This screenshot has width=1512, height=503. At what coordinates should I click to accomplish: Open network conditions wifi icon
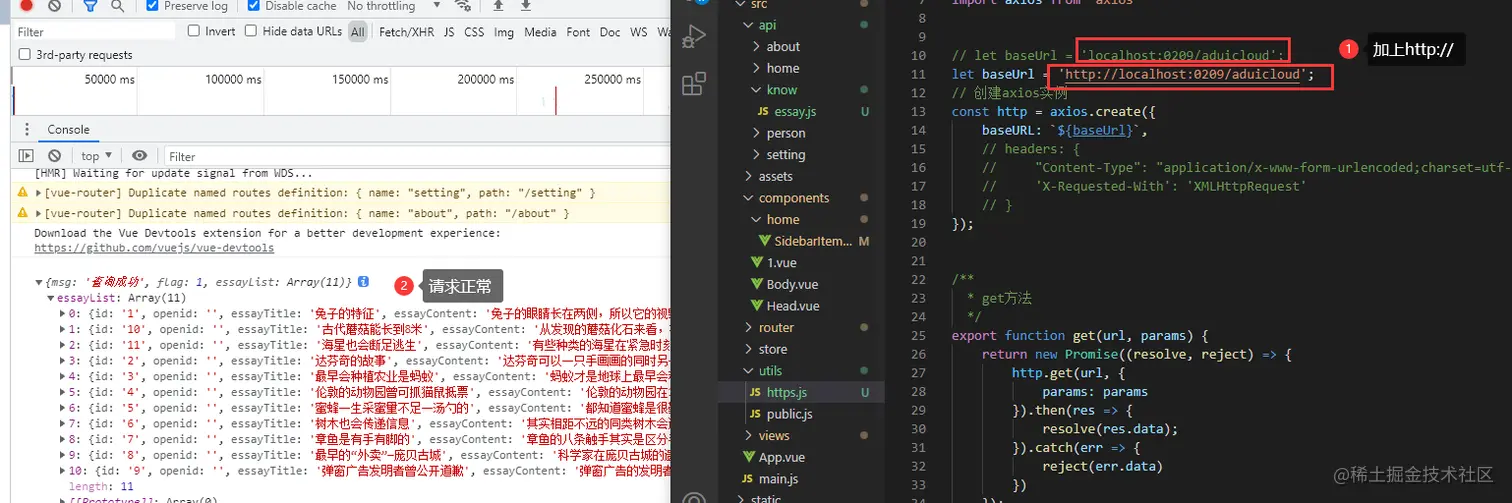point(461,6)
